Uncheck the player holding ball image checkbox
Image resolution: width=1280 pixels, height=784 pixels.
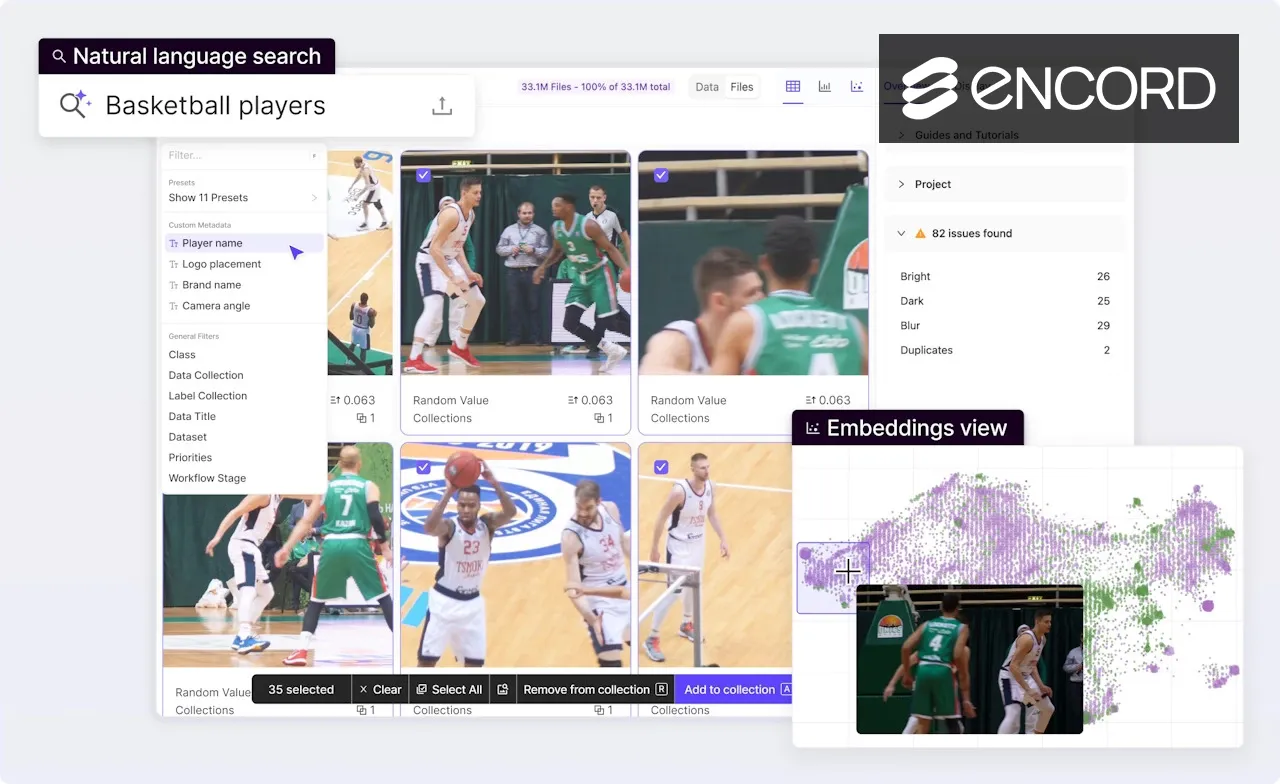click(x=423, y=467)
